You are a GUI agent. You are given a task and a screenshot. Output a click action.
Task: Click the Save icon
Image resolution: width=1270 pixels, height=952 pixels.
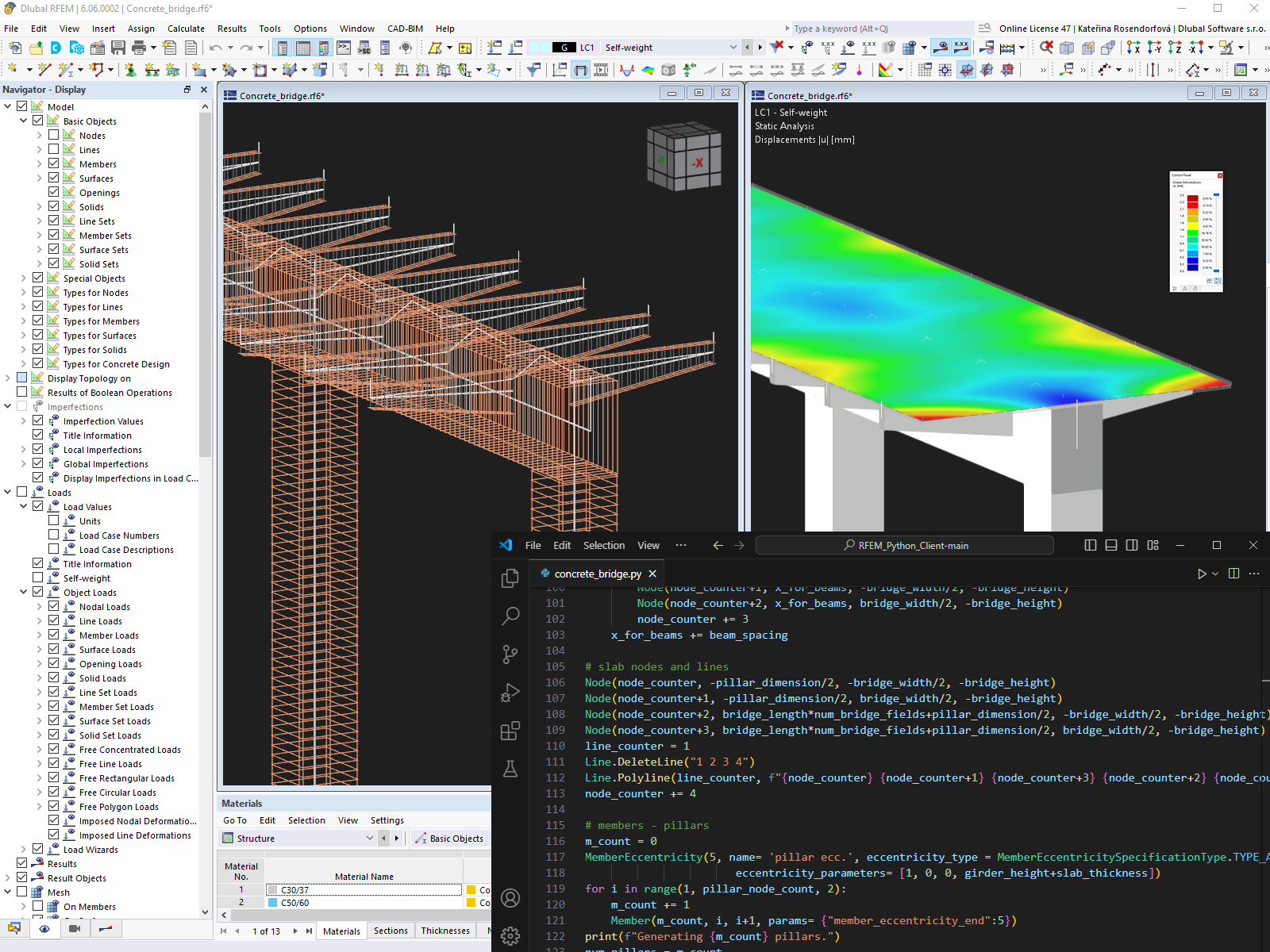pyautogui.click(x=117, y=48)
